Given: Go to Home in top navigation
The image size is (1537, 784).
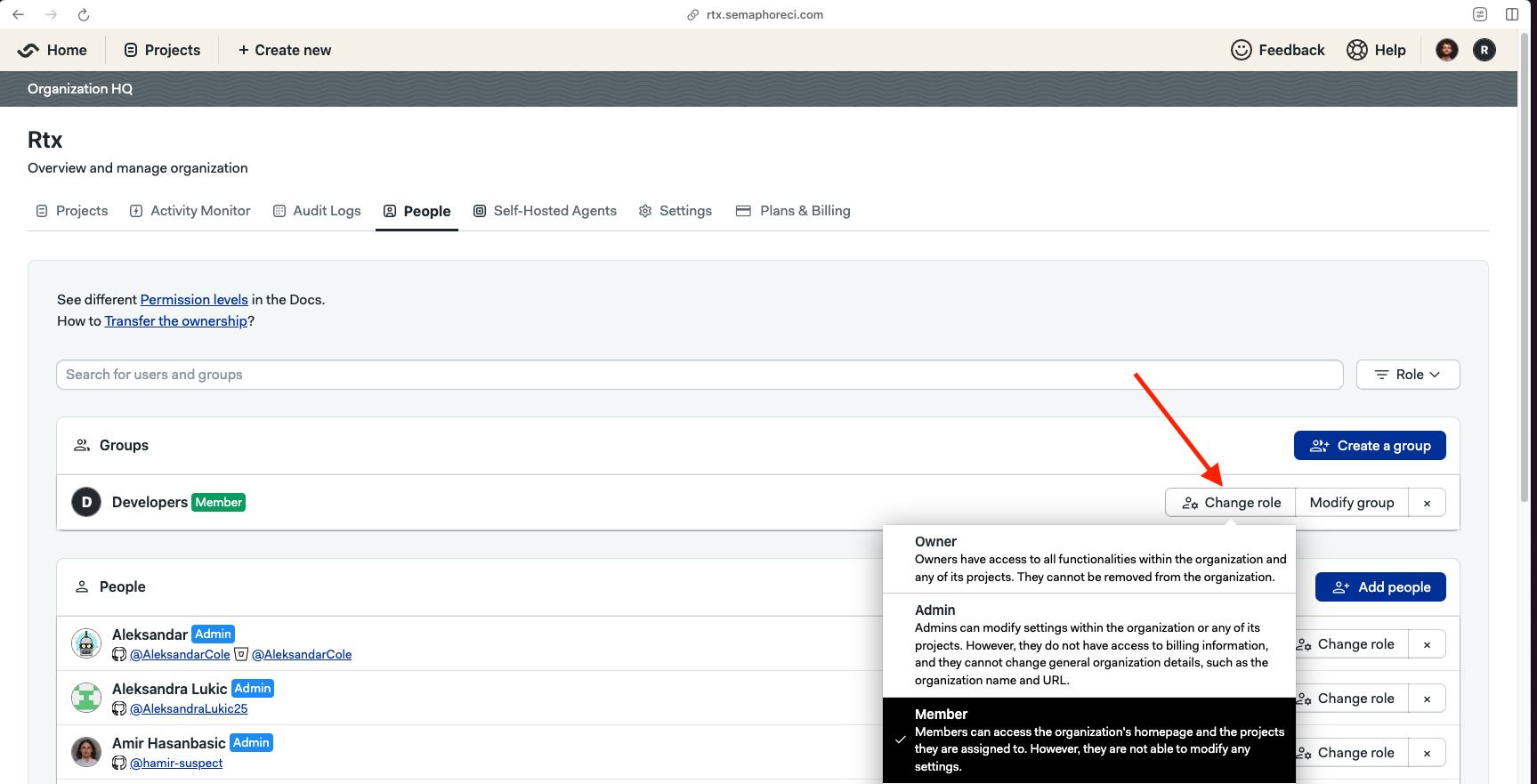Looking at the screenshot, I should point(53,50).
